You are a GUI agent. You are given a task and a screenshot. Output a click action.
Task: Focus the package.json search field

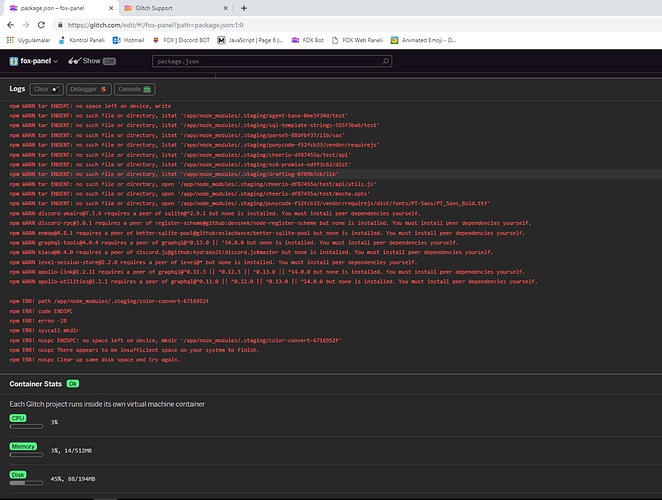(x=271, y=61)
